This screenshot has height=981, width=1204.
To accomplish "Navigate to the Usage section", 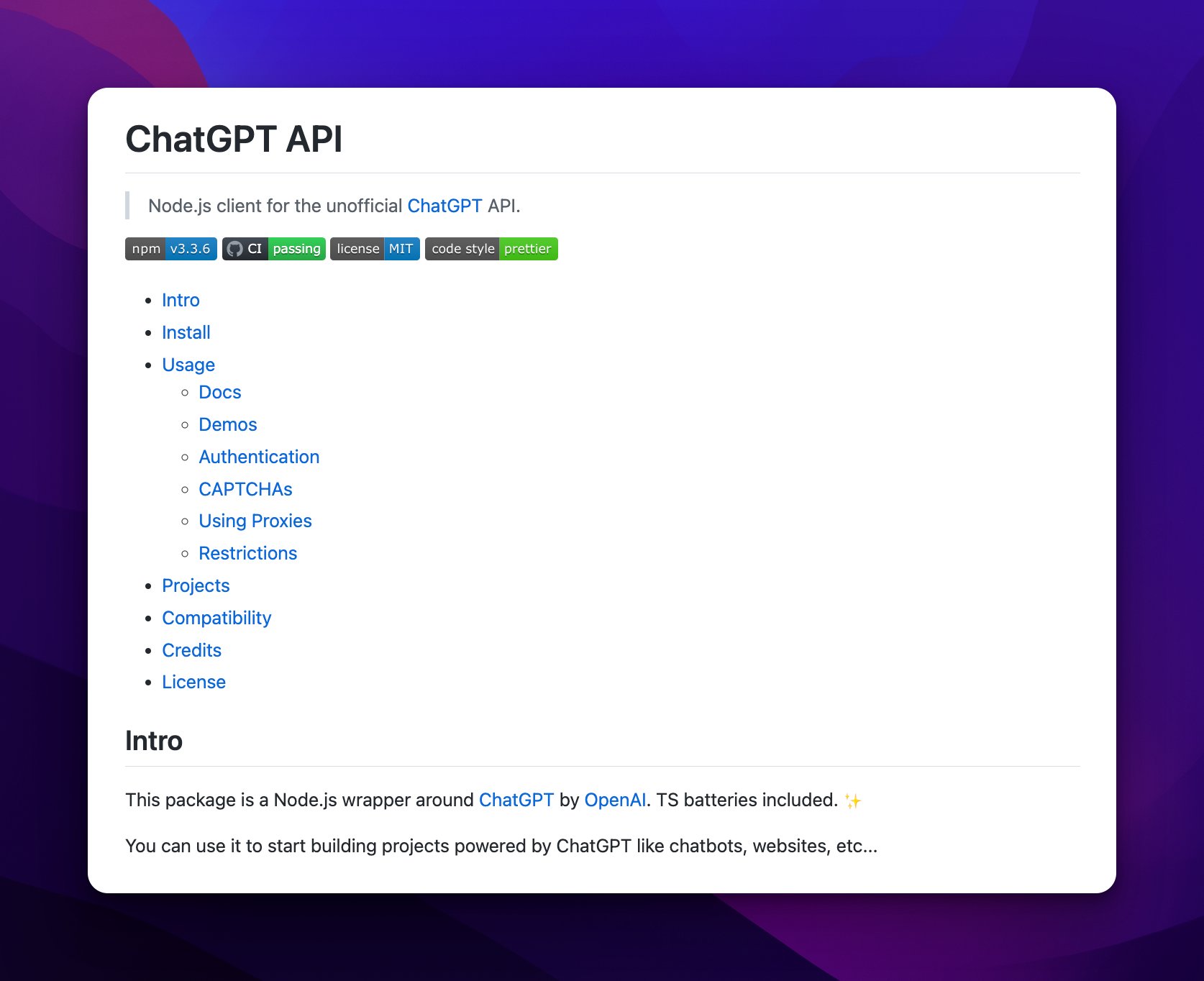I will 188,365.
